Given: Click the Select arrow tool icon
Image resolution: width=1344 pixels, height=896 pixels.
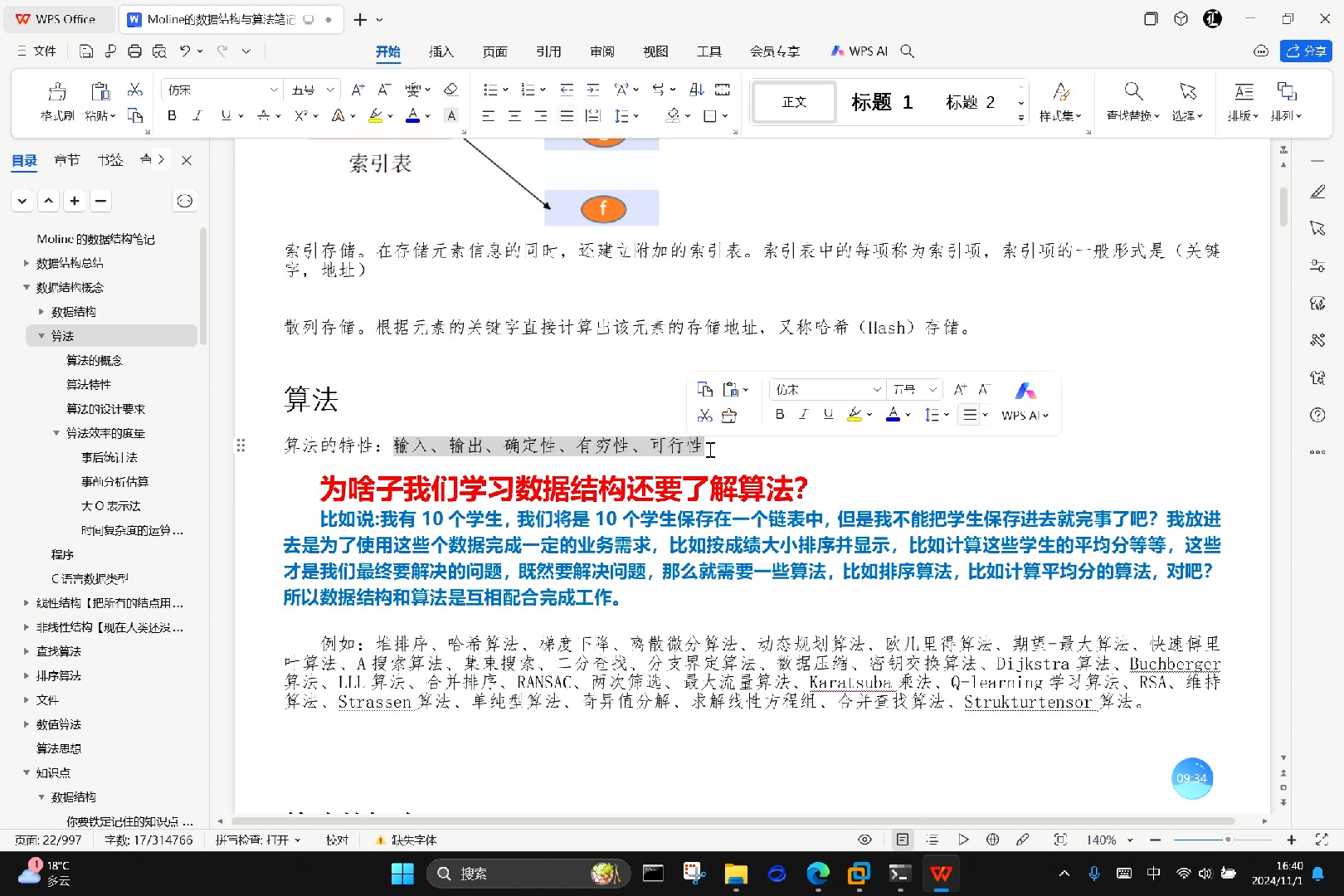Looking at the screenshot, I should [1188, 91].
